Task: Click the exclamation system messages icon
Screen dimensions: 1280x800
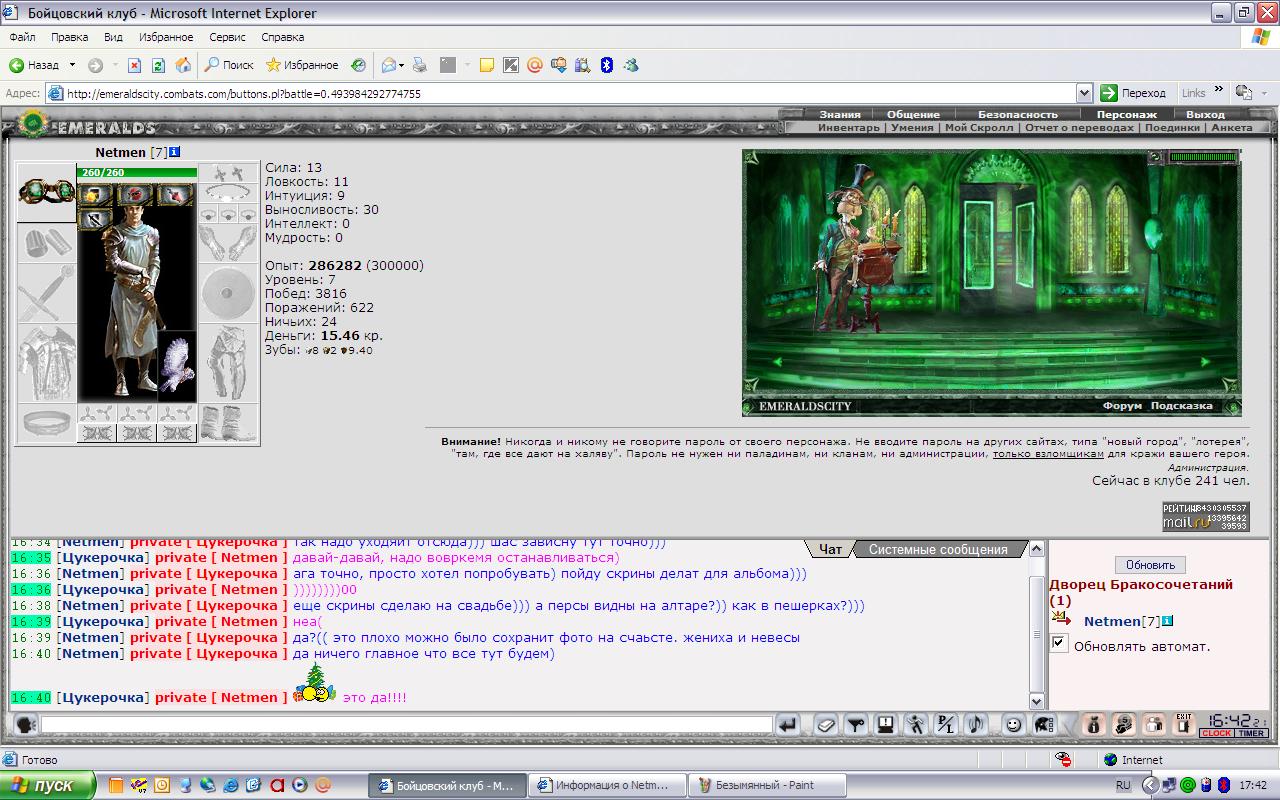Action: [886, 726]
